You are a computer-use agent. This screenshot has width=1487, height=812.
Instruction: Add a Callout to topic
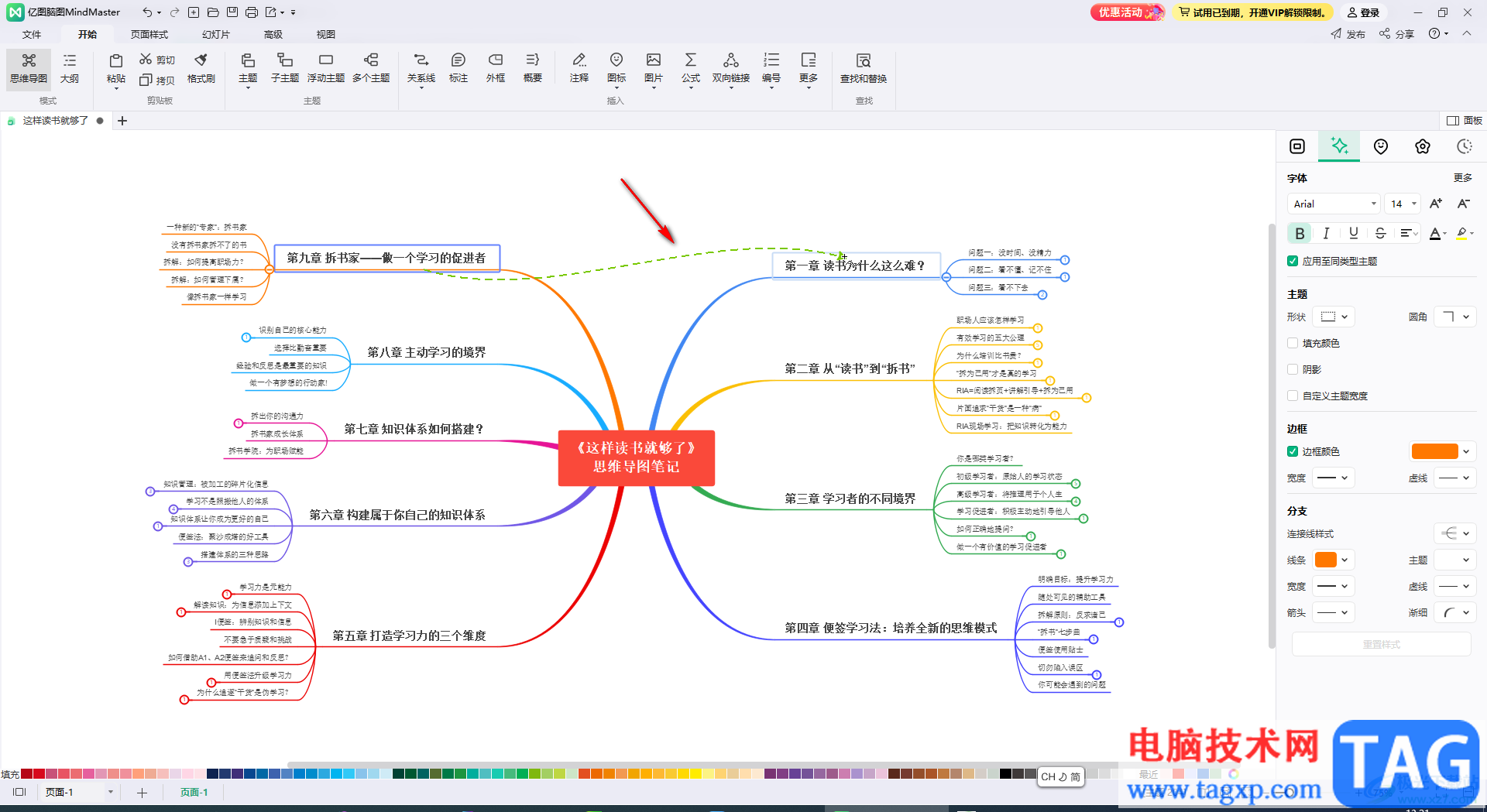pos(458,69)
